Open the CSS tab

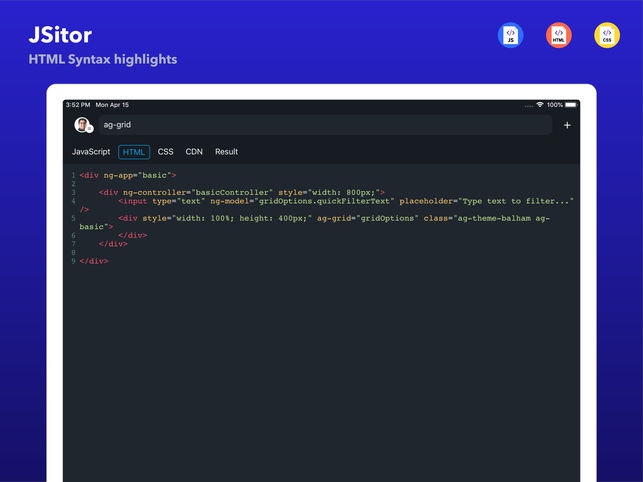[165, 152]
